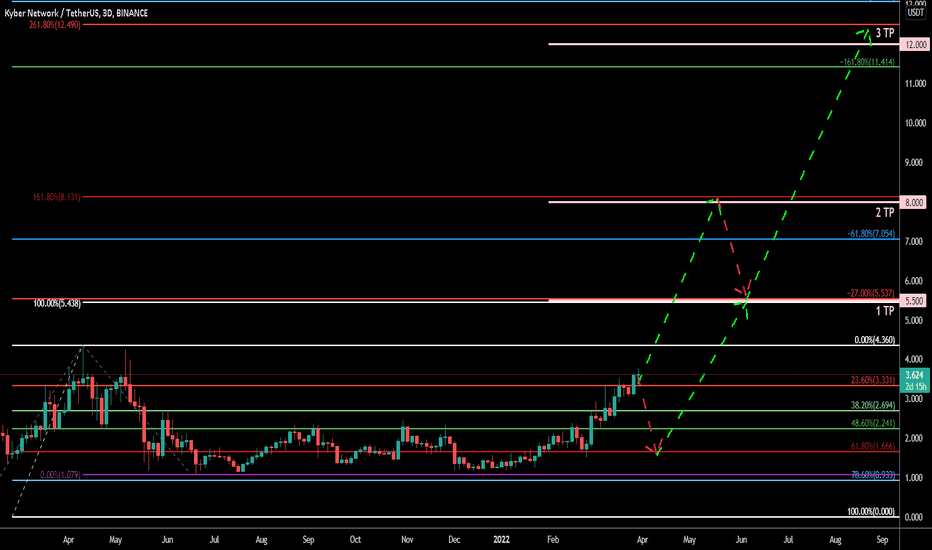
Task: Click the 2.000 price axis label
Action: (915, 438)
